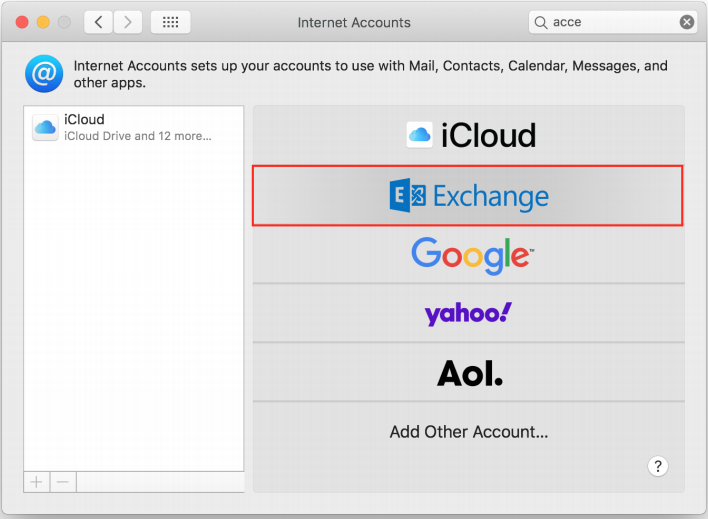Show all preferences grid button
The height and width of the screenshot is (519, 708).
click(x=170, y=22)
